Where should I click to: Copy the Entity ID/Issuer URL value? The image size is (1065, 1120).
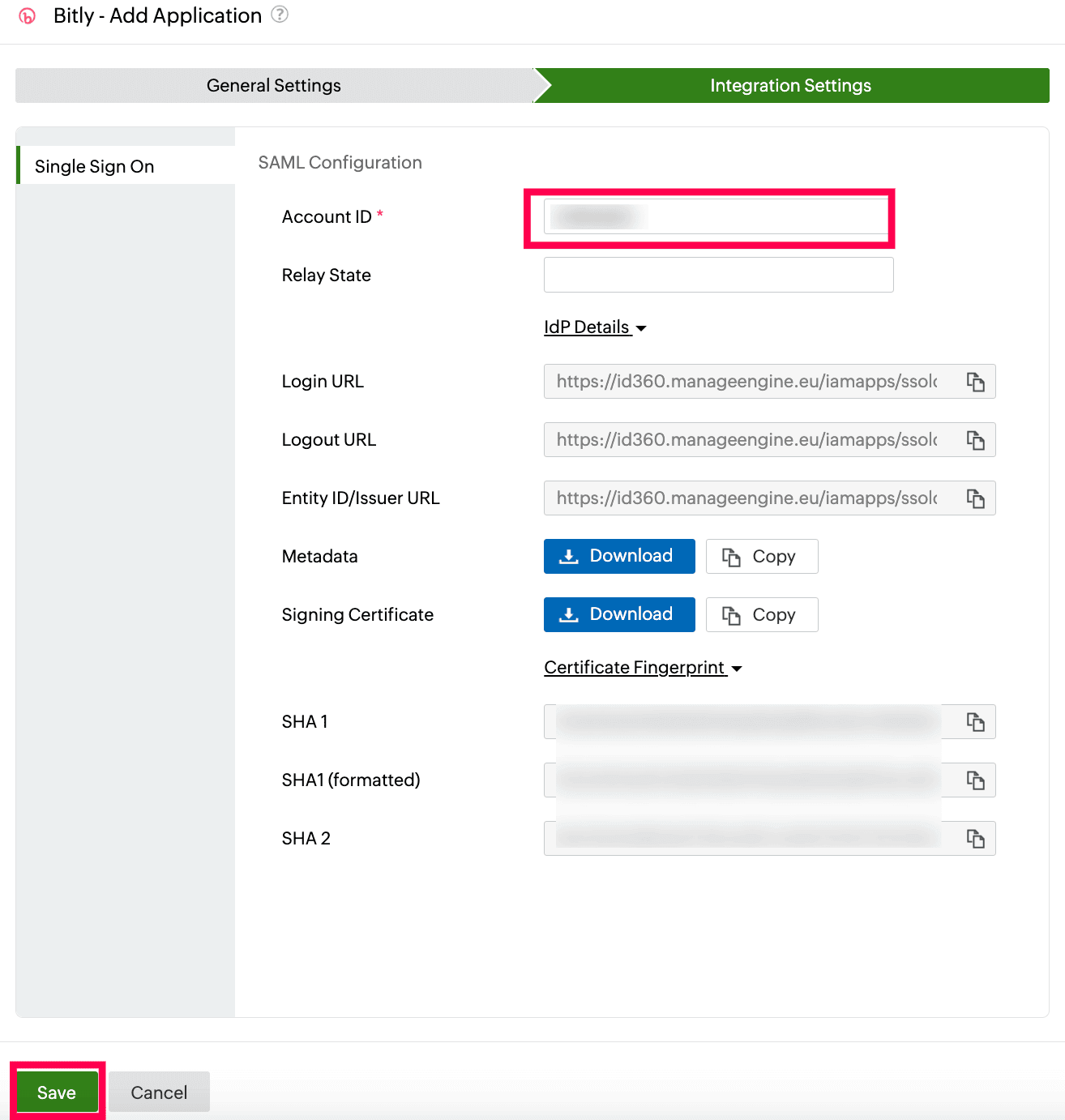975,498
